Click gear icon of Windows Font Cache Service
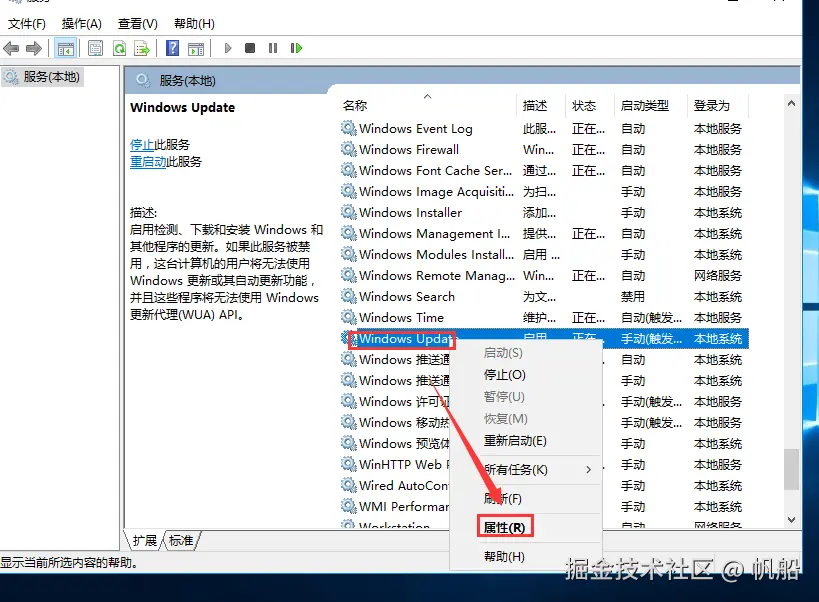Image resolution: width=819 pixels, height=602 pixels. (x=348, y=170)
